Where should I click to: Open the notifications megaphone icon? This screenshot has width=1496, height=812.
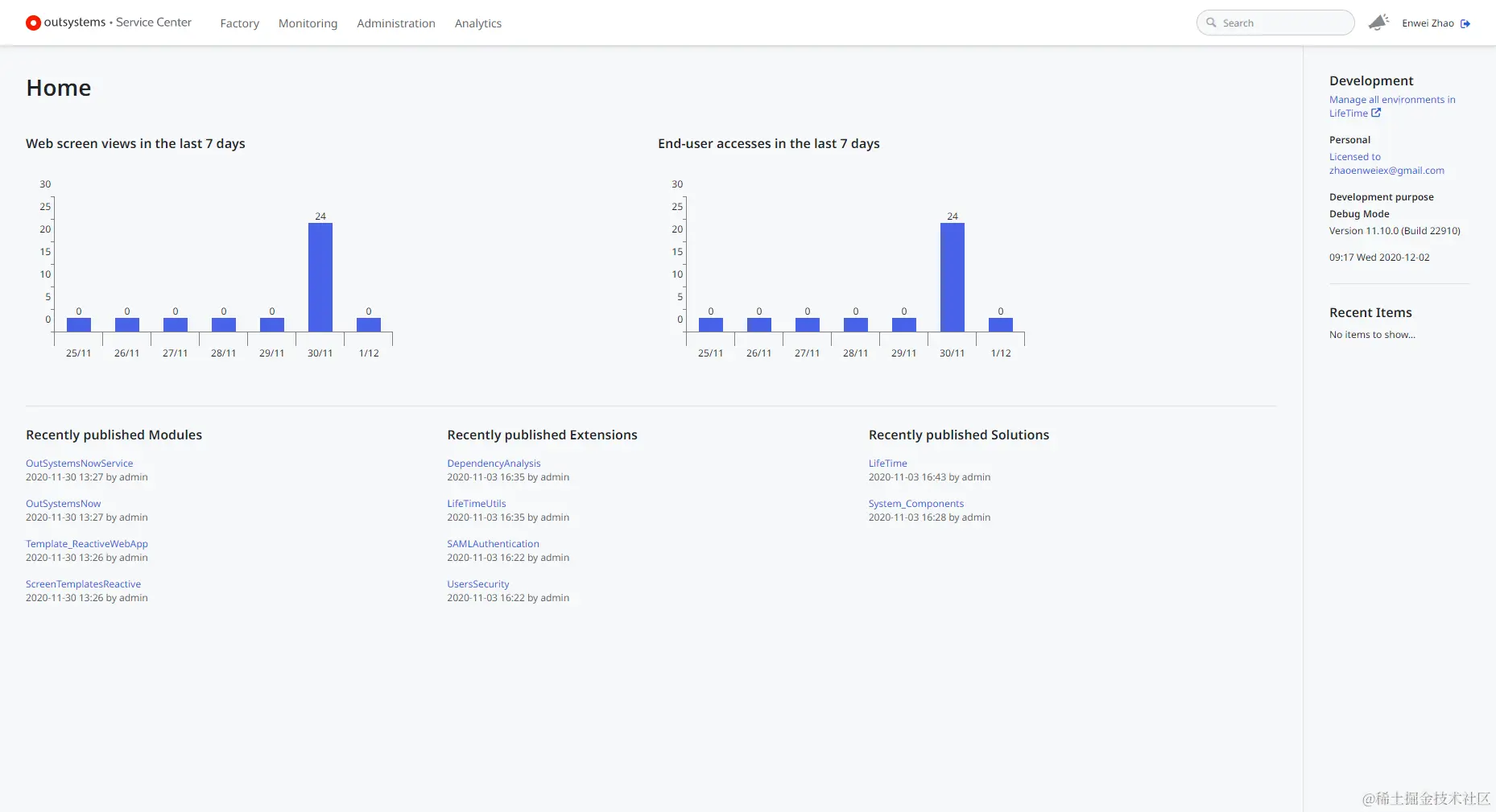[x=1378, y=23]
